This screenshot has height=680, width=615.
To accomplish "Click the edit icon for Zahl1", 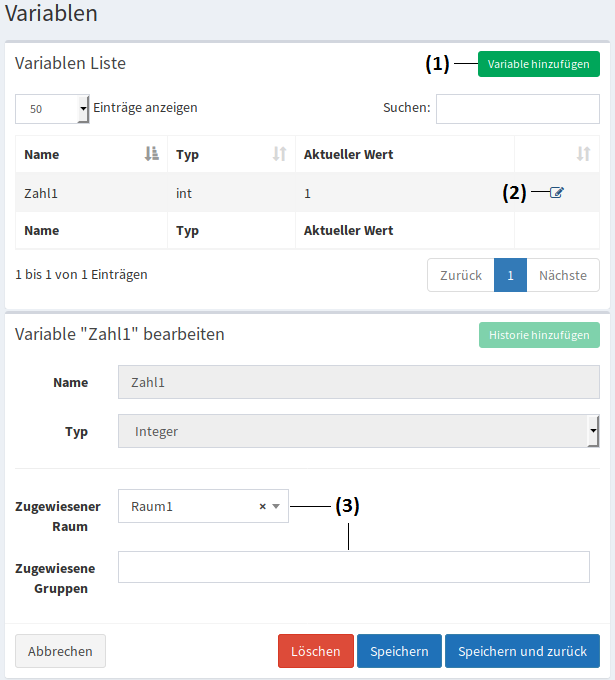I will (x=557, y=193).
